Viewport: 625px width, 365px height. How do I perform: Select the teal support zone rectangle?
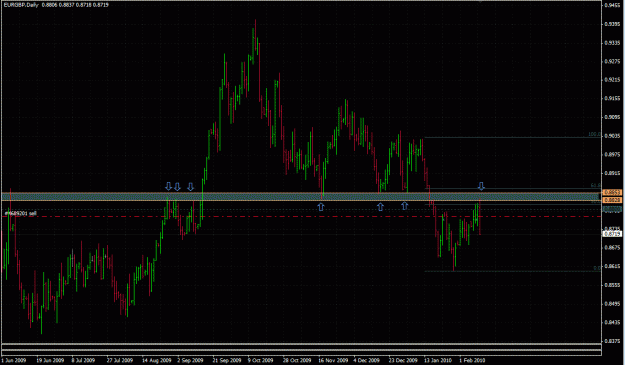coord(301,196)
